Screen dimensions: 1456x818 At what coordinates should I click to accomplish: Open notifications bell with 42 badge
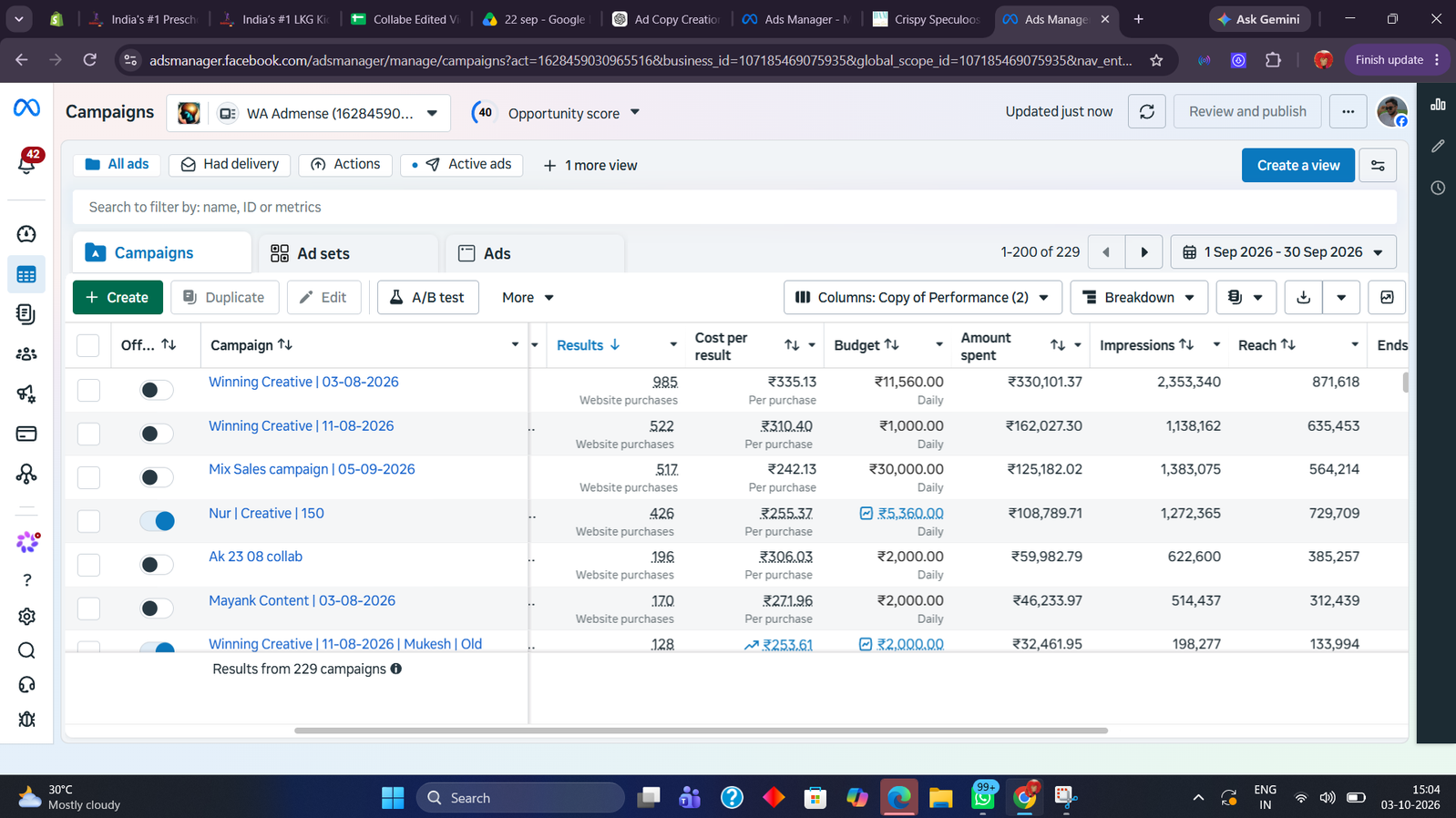[27, 162]
